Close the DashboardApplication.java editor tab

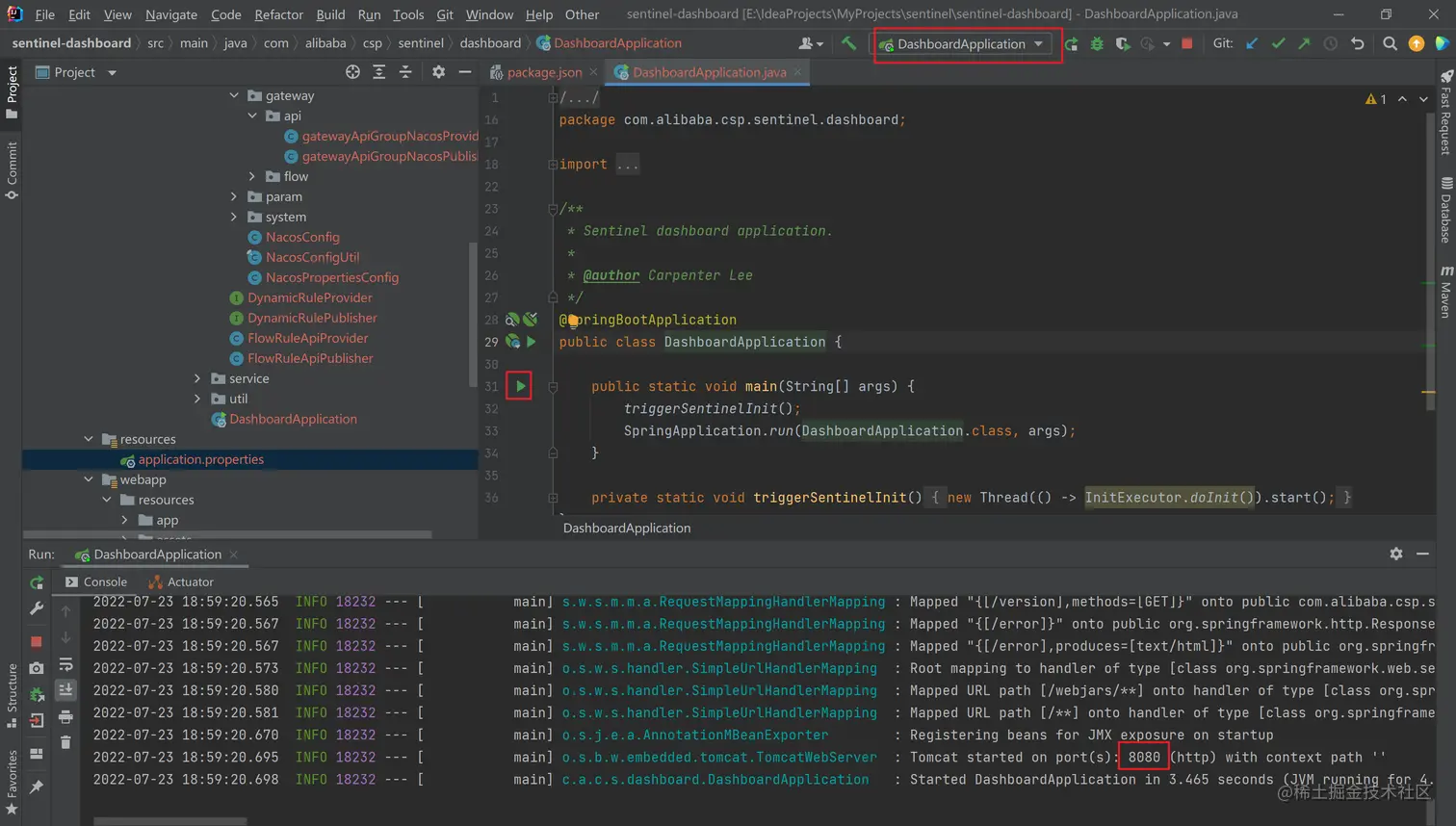coord(797,72)
